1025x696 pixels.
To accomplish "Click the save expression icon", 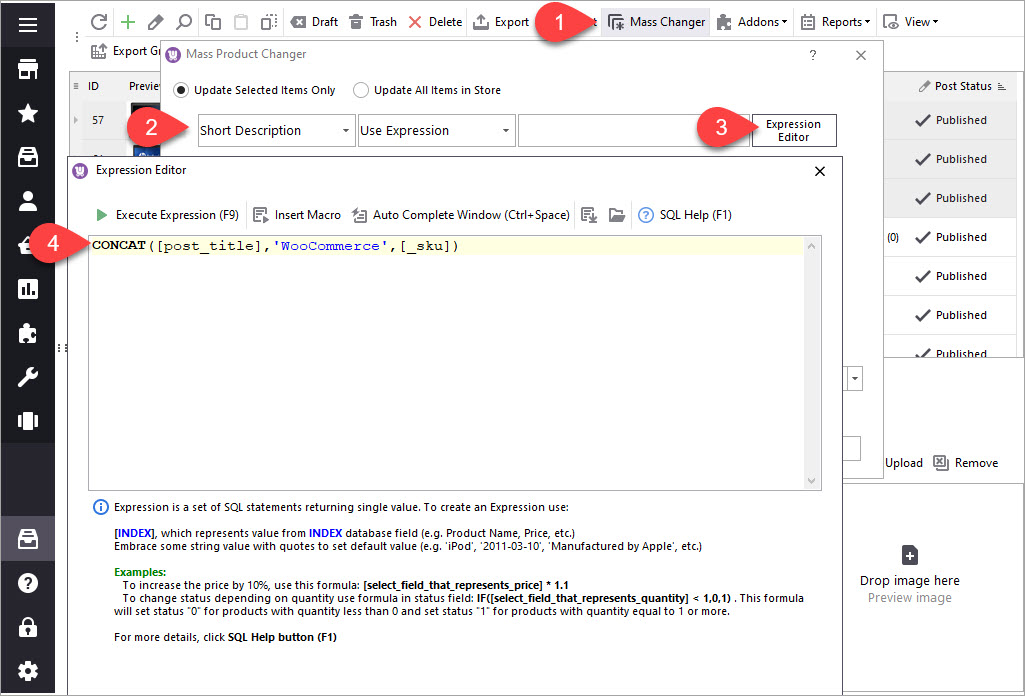I will click(x=588, y=215).
